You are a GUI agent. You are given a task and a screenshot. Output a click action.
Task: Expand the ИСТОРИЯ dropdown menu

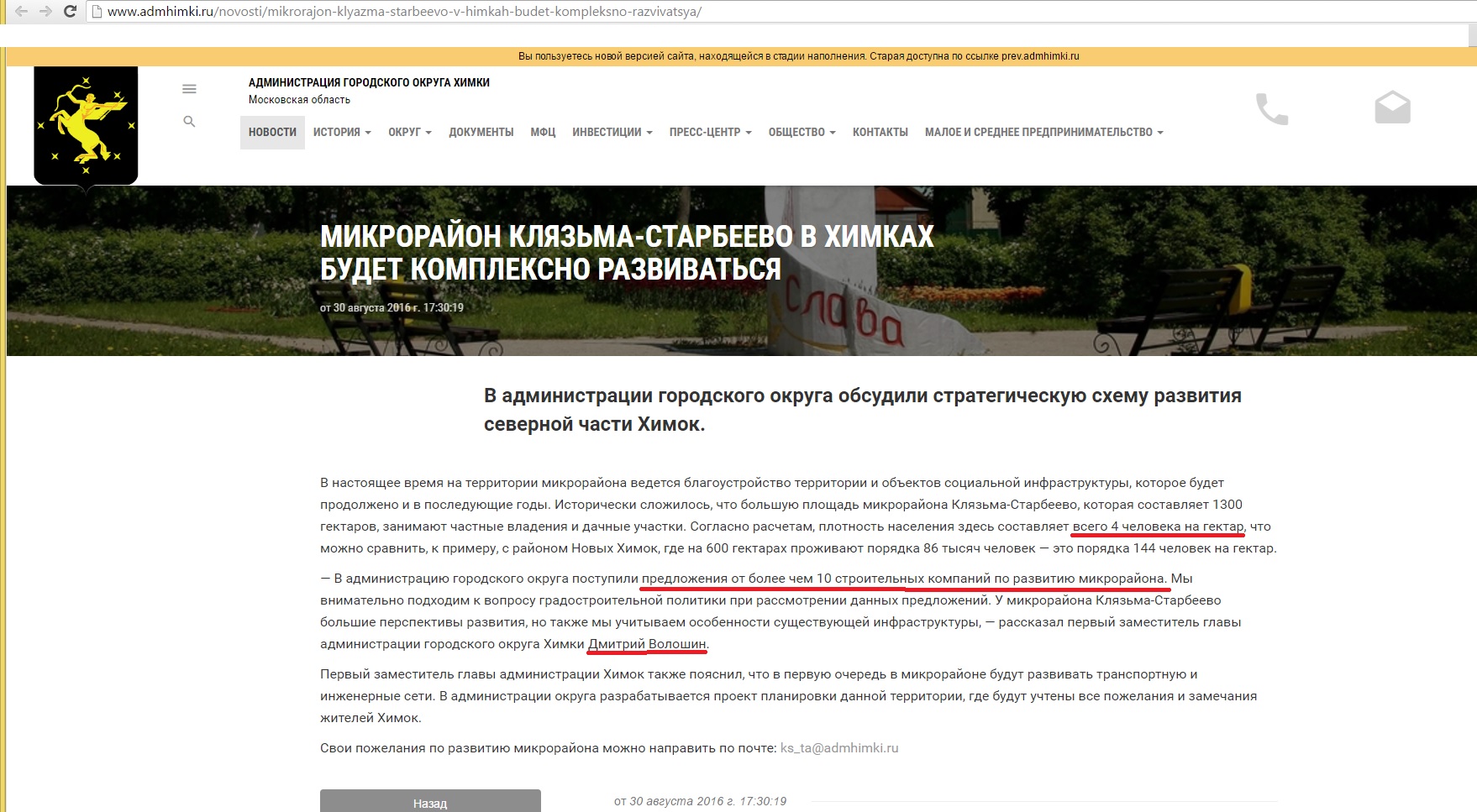point(342,132)
